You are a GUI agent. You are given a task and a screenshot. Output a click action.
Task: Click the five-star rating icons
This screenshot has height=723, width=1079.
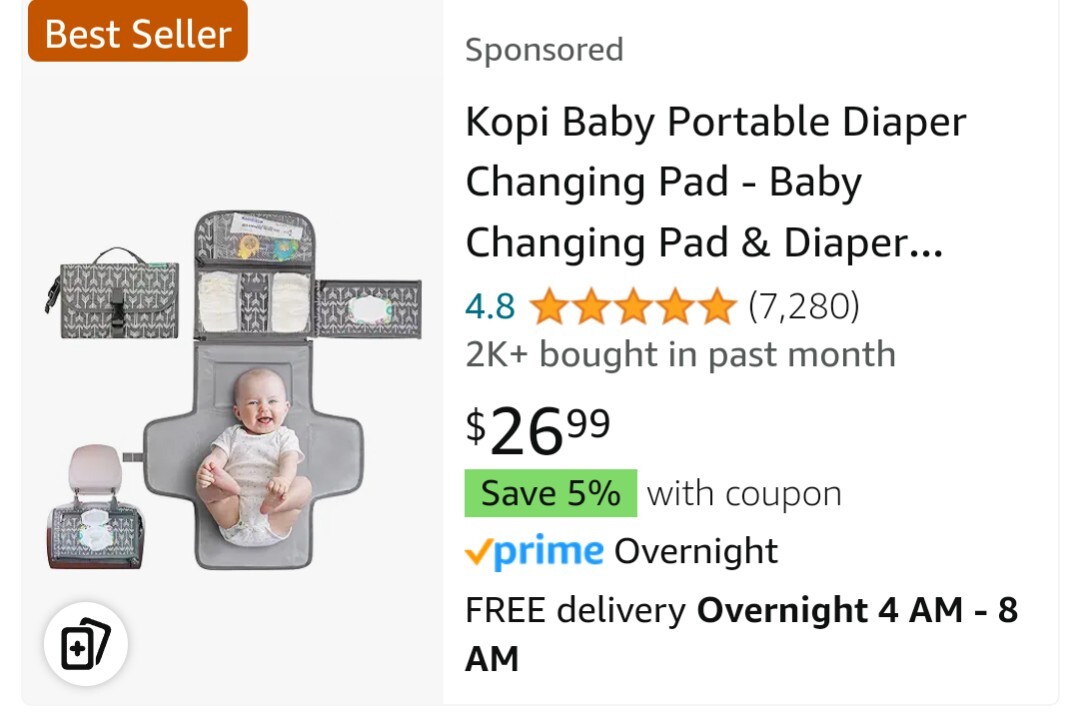click(x=632, y=307)
